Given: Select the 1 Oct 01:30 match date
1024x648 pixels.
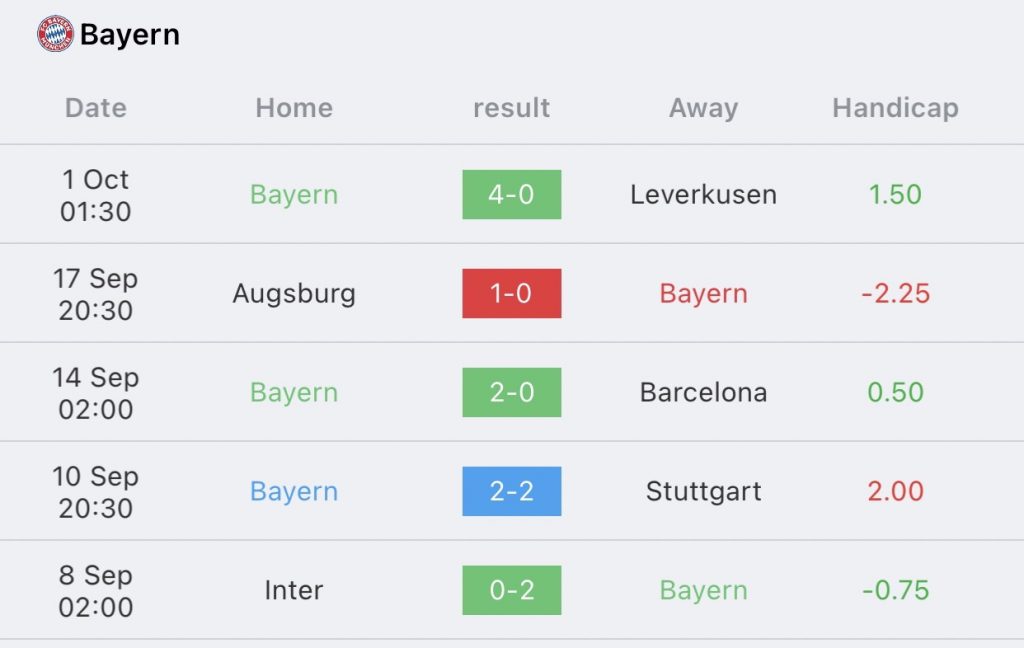Looking at the screenshot, I should click(96, 195).
